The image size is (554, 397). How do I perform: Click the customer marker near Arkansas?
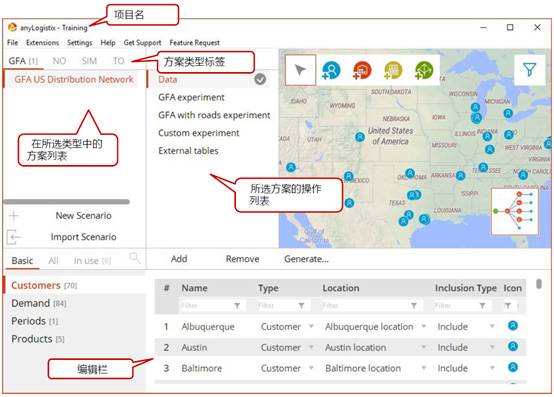(460, 175)
